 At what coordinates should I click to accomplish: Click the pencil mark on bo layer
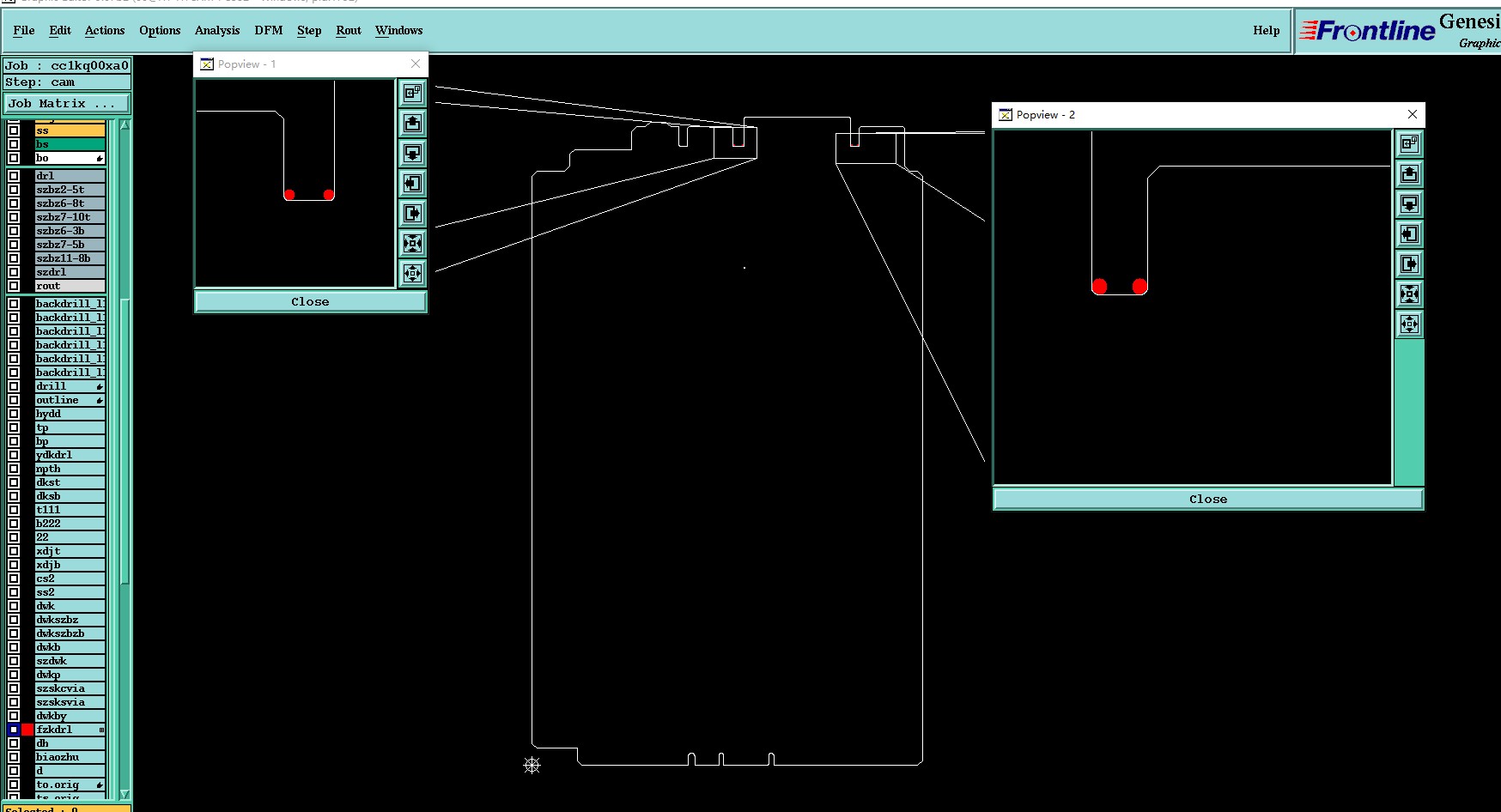tap(100, 158)
